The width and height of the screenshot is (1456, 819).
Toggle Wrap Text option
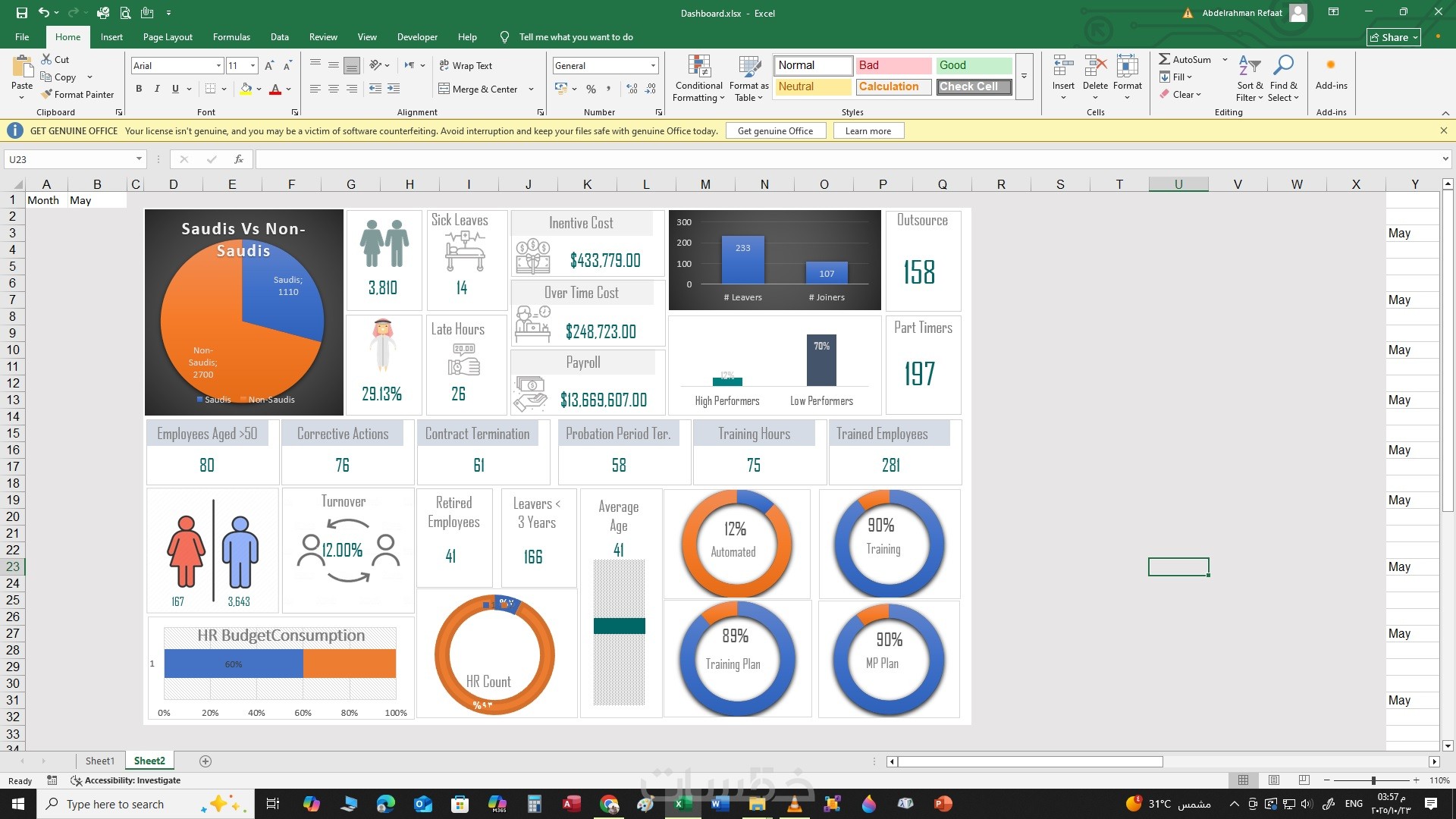point(466,66)
